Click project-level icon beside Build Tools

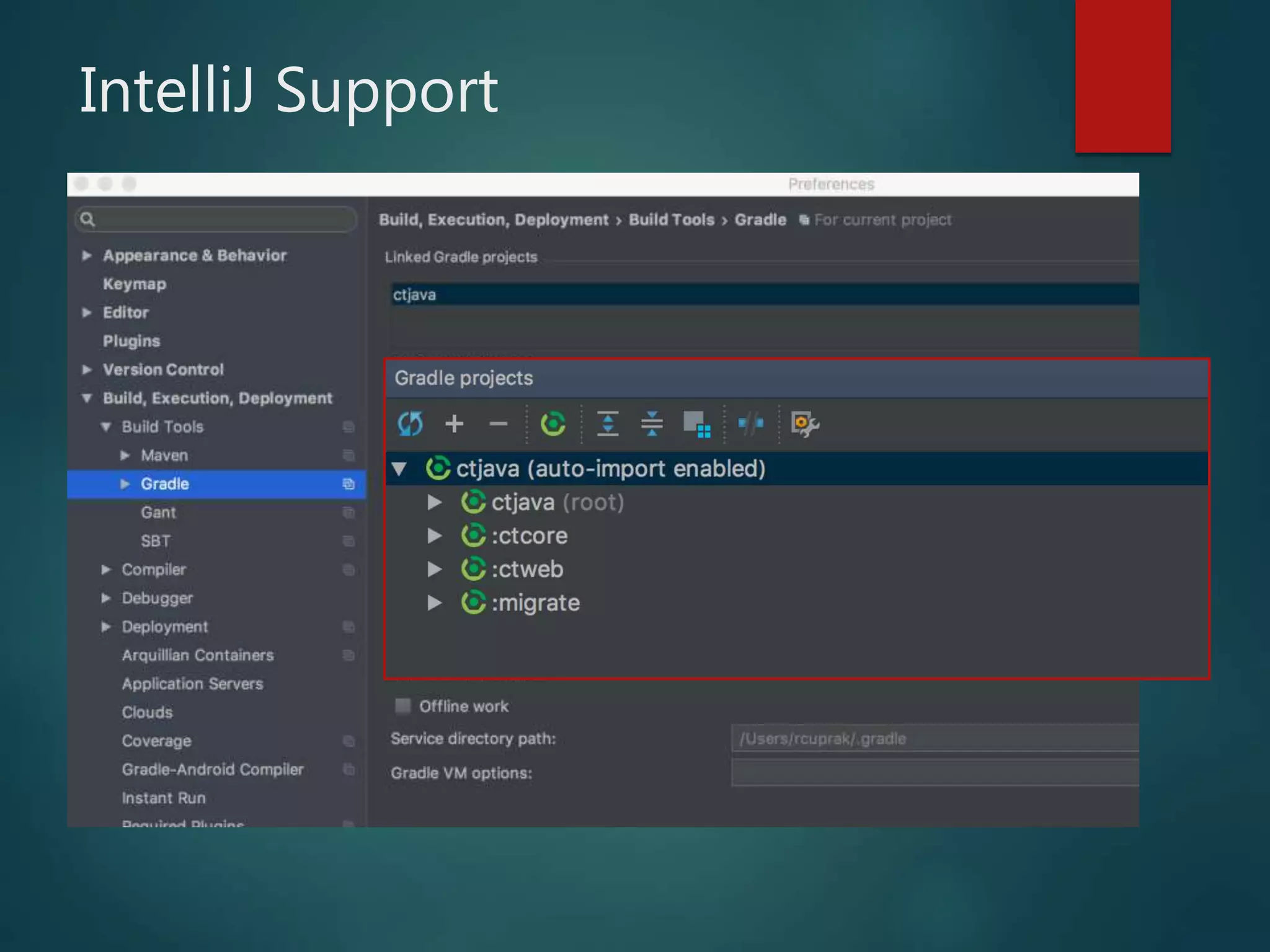click(349, 427)
